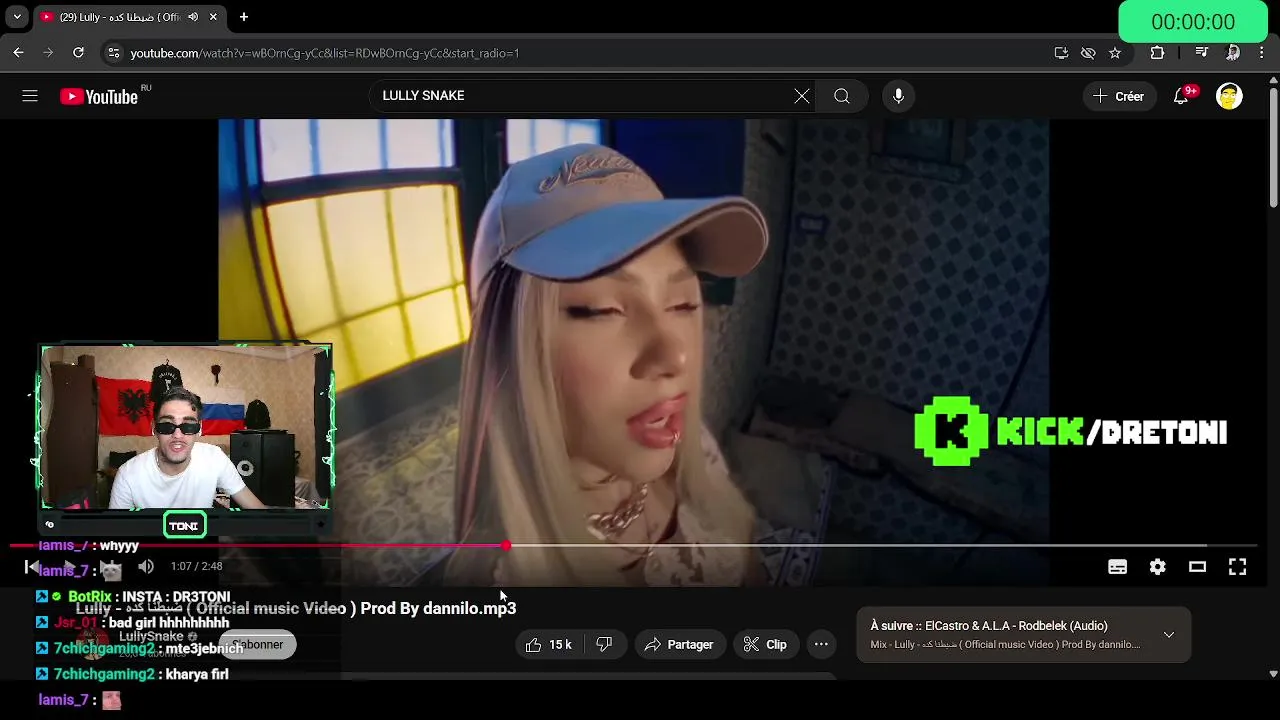This screenshot has width=1280, height=720.
Task: Open the YouTube account avatar menu
Action: click(1229, 96)
